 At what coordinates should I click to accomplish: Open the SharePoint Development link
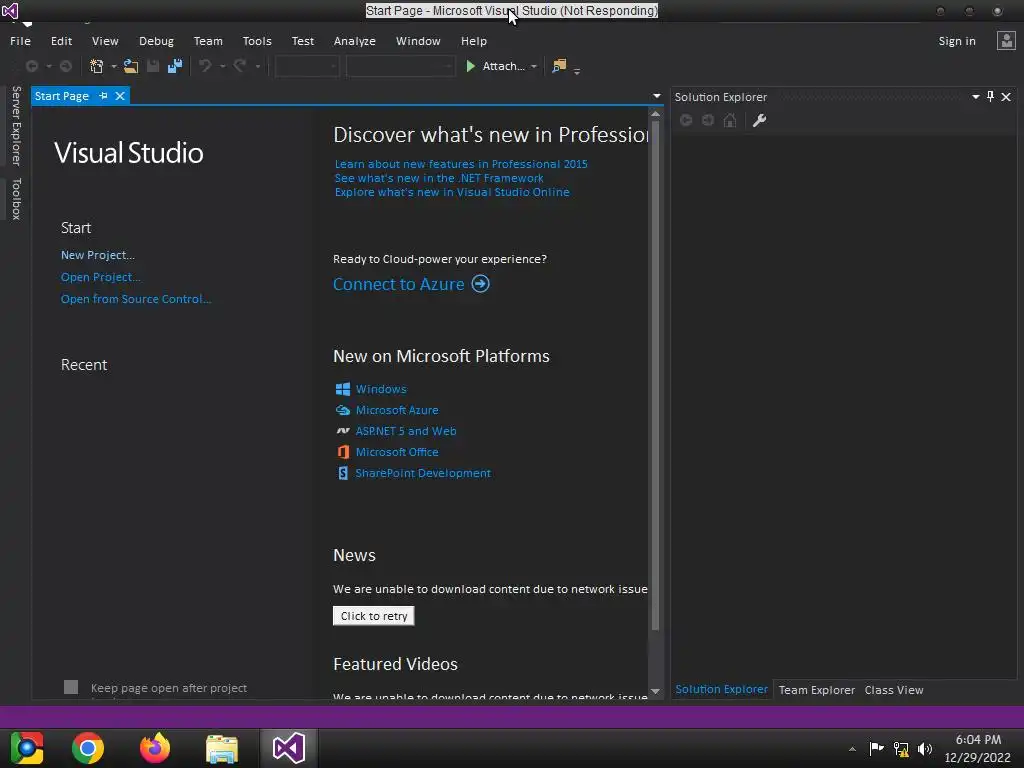click(x=423, y=473)
